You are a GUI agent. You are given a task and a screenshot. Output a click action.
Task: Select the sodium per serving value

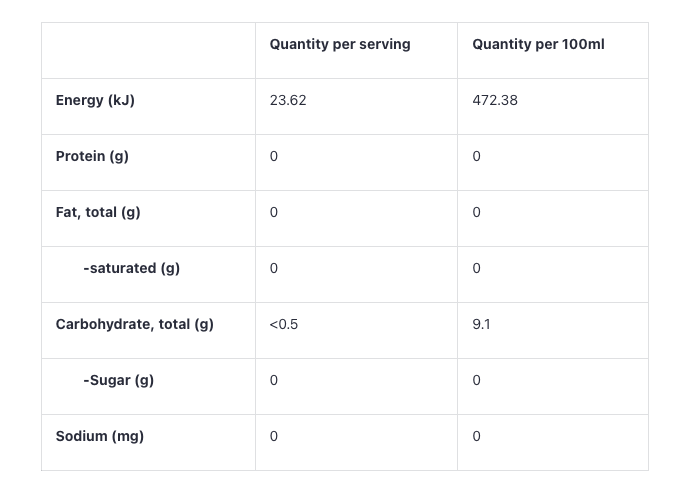(274, 437)
